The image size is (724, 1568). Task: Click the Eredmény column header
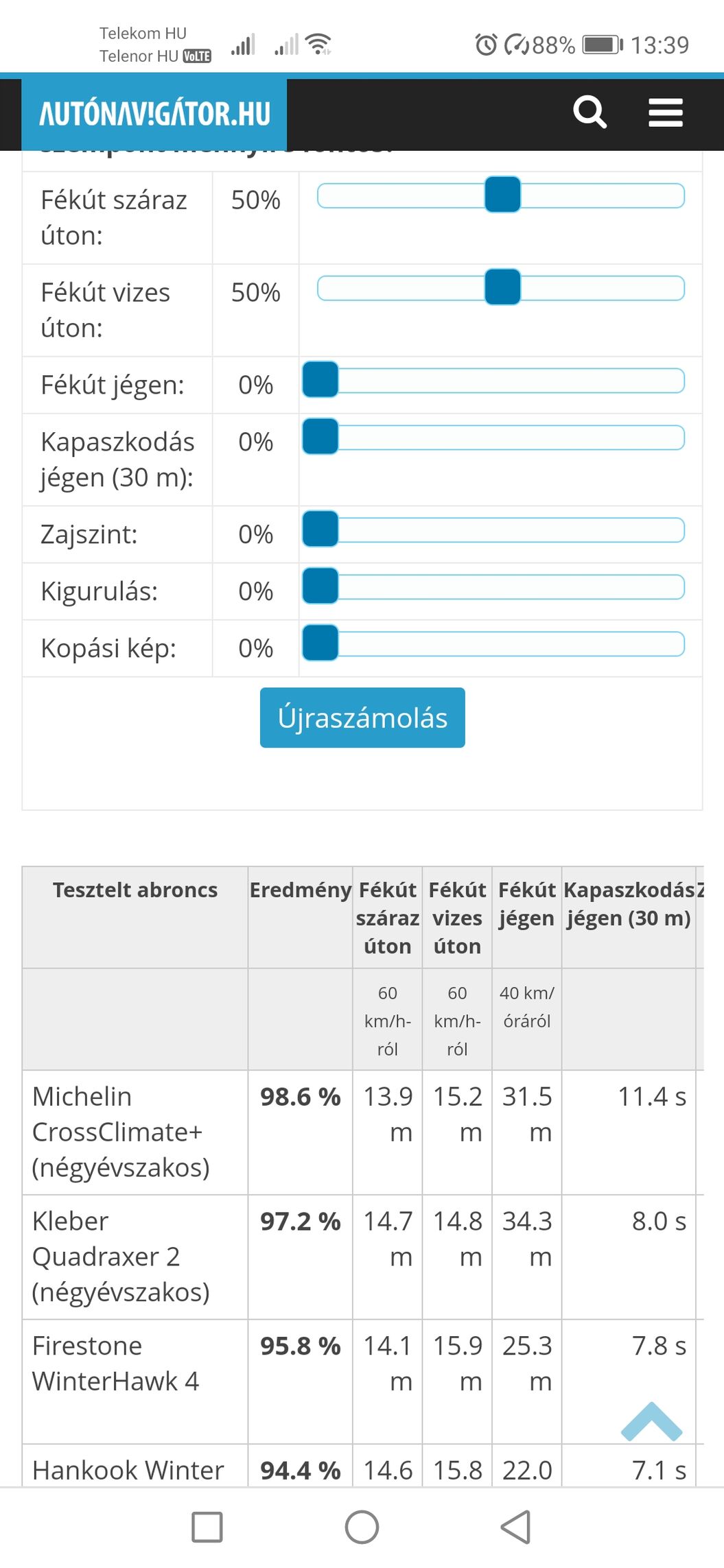(x=300, y=890)
